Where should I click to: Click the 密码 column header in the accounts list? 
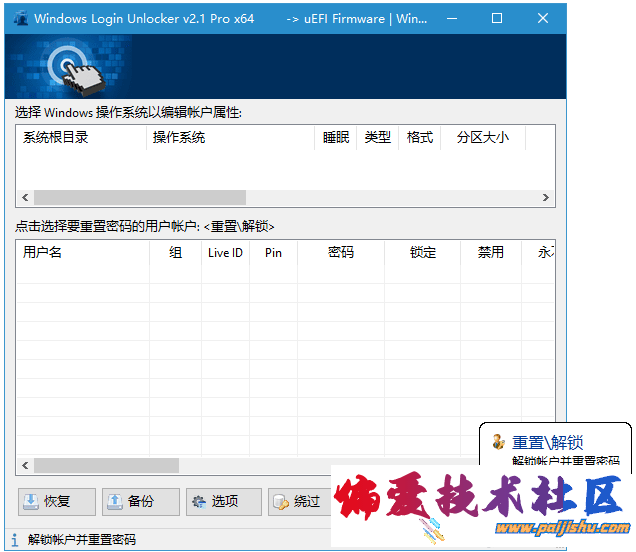click(340, 253)
